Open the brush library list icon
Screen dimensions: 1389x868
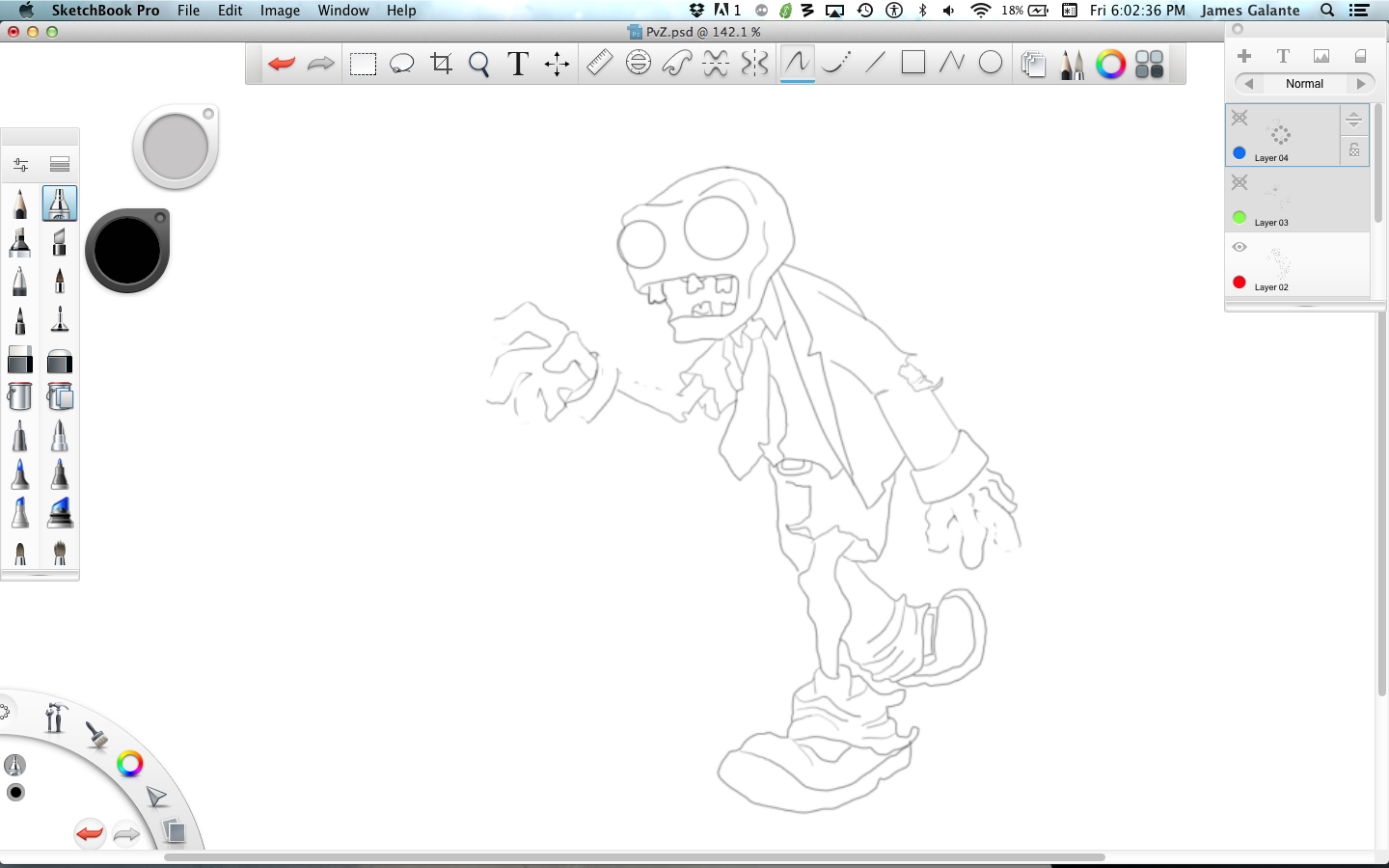coord(60,164)
